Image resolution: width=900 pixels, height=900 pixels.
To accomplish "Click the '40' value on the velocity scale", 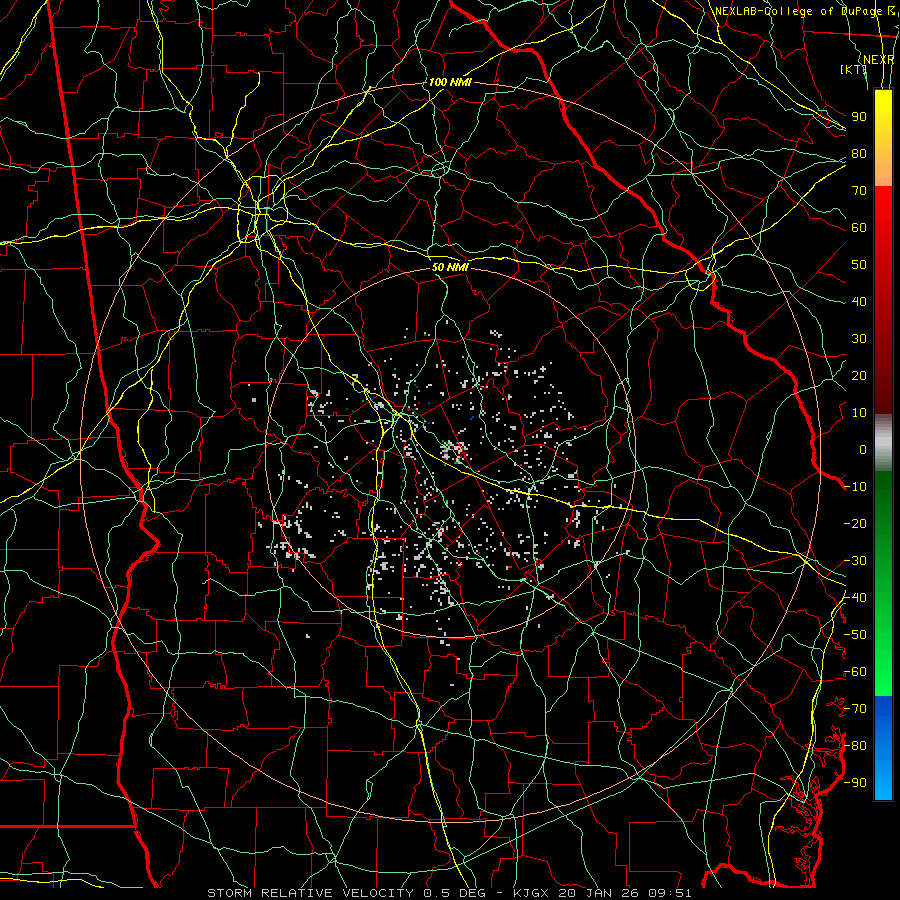I will coord(859,302).
